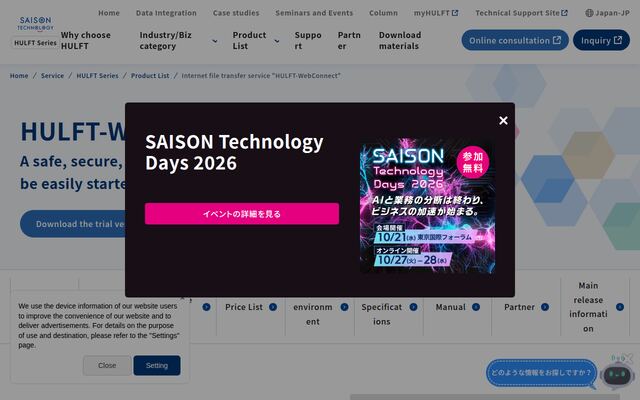Open the chatbot robot icon
This screenshot has height=400, width=640.
pyautogui.click(x=617, y=374)
